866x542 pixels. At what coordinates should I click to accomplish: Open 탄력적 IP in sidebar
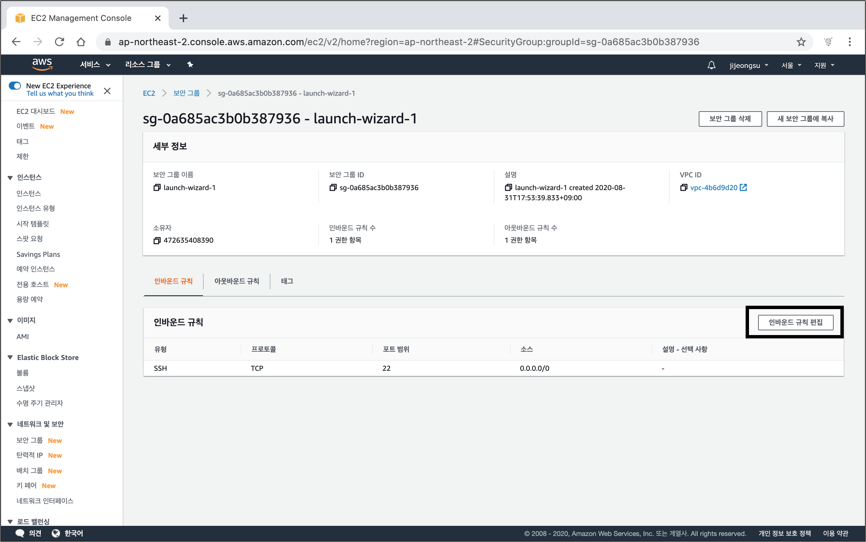[29, 455]
